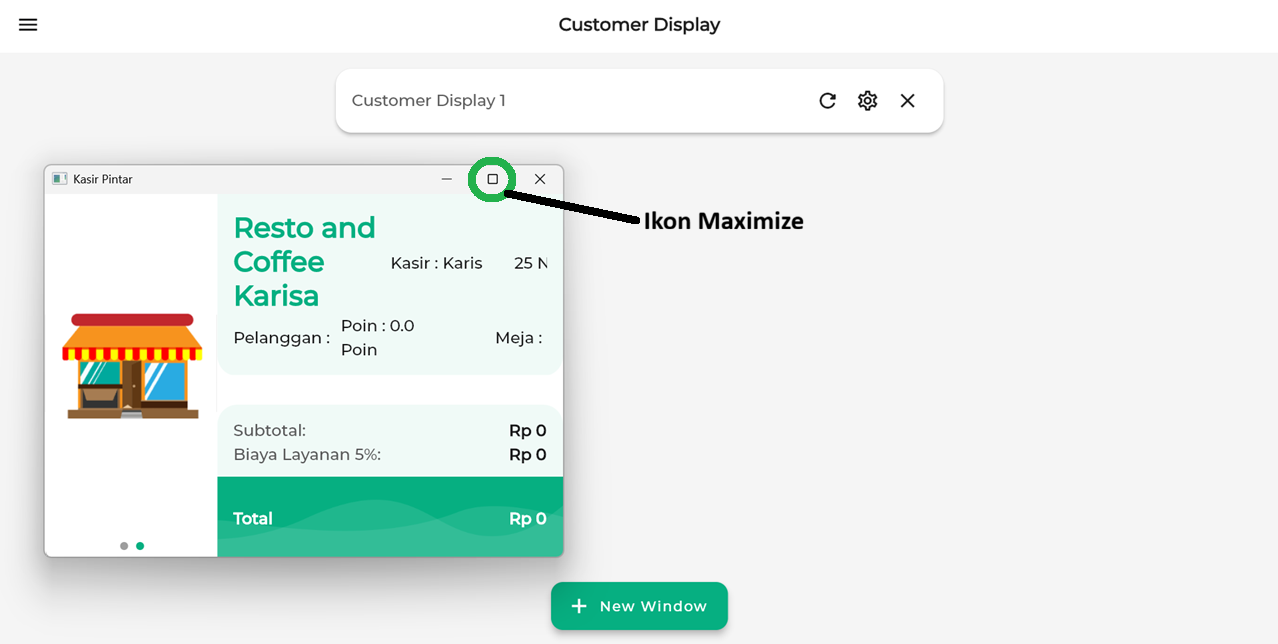Select the second green carousel dot

click(x=140, y=546)
